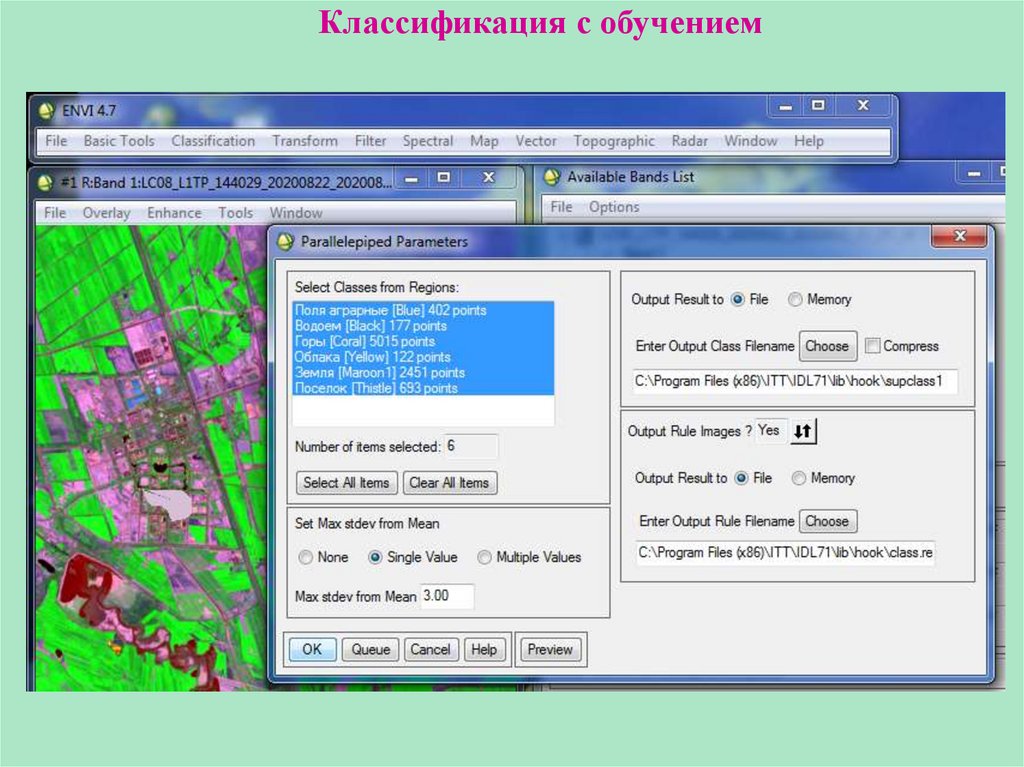Select class 'Облака [Yellow] 122 points'
The image size is (1024, 767).
423,357
